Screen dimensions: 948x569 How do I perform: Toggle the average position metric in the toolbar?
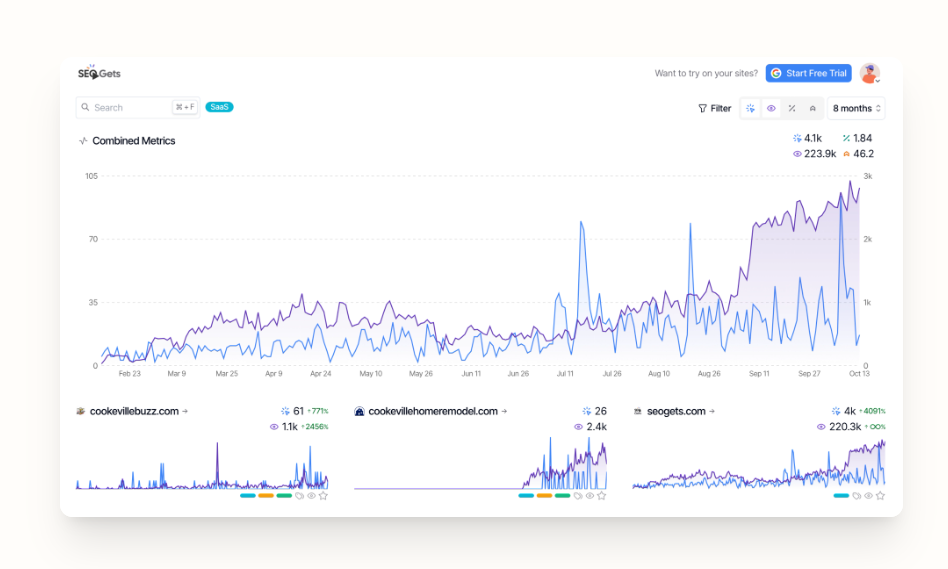click(812, 108)
